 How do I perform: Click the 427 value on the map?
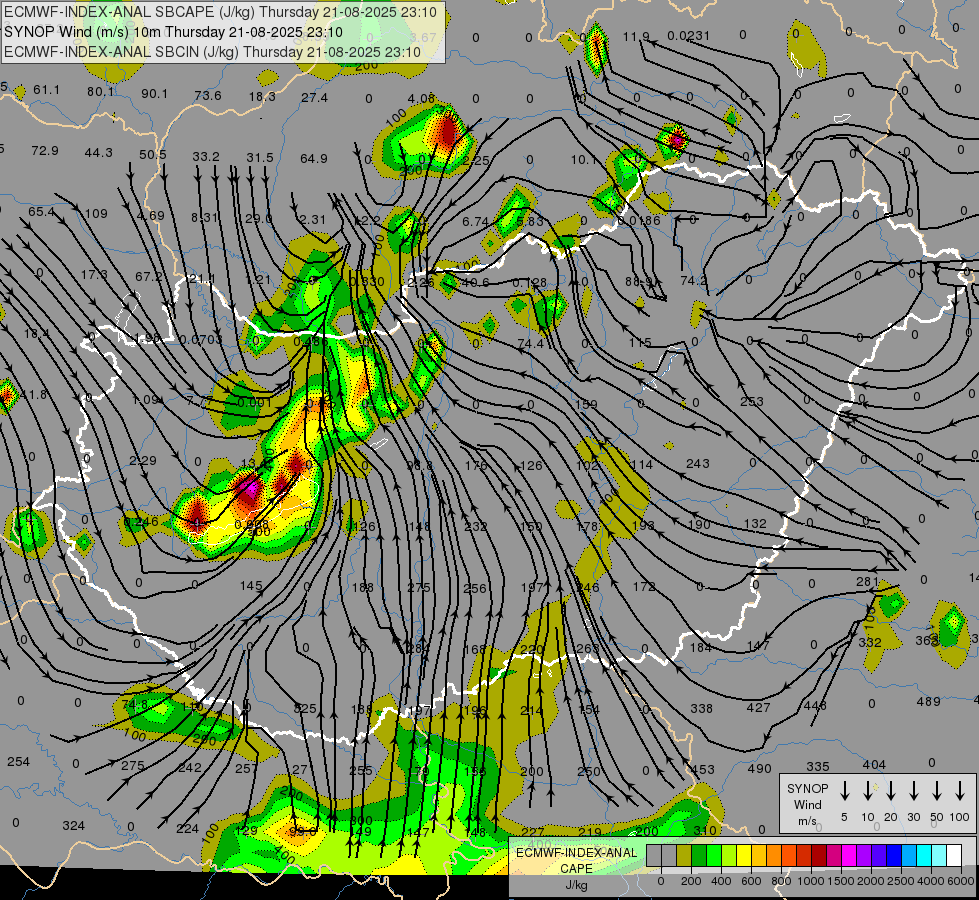(x=758, y=707)
